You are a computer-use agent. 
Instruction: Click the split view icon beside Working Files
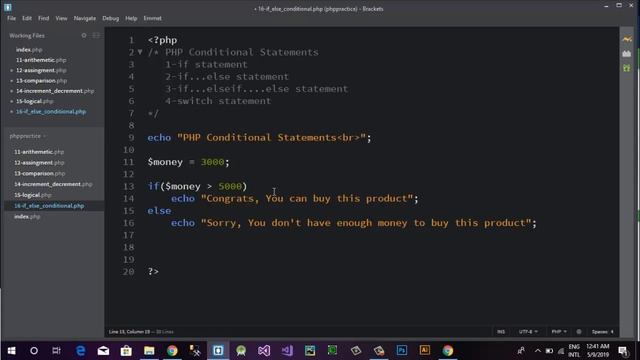coord(96,36)
